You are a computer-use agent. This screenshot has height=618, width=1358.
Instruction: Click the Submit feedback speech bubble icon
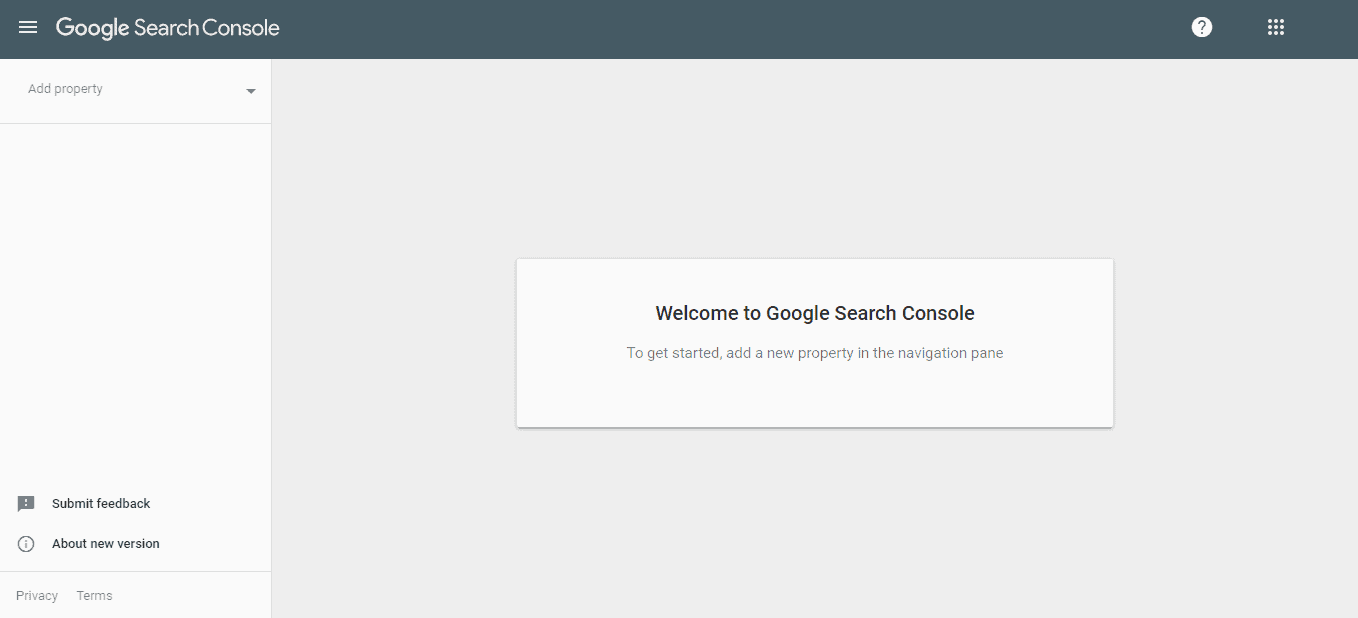26,504
